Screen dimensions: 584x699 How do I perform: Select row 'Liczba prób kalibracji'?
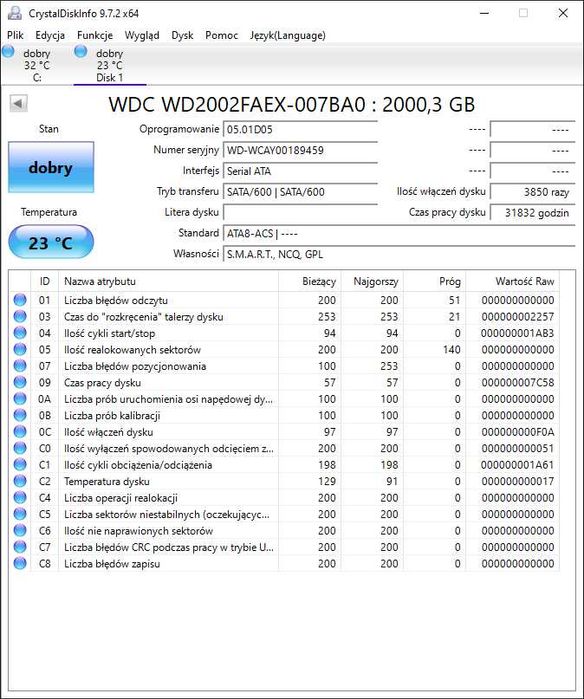coord(284,415)
